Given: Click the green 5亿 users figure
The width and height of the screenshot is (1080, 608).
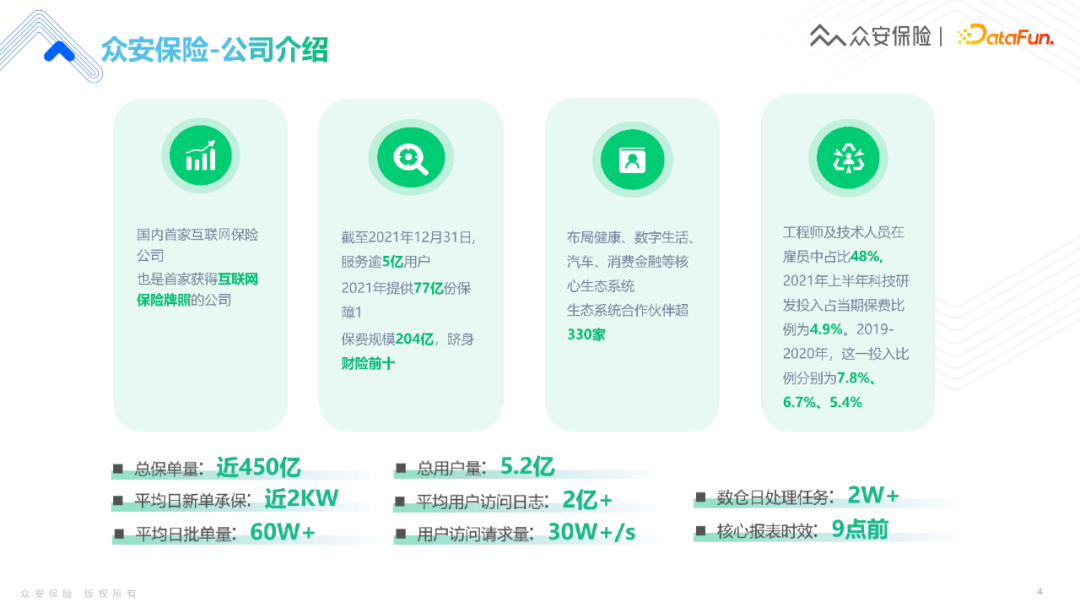Looking at the screenshot, I should pyautogui.click(x=393, y=262).
